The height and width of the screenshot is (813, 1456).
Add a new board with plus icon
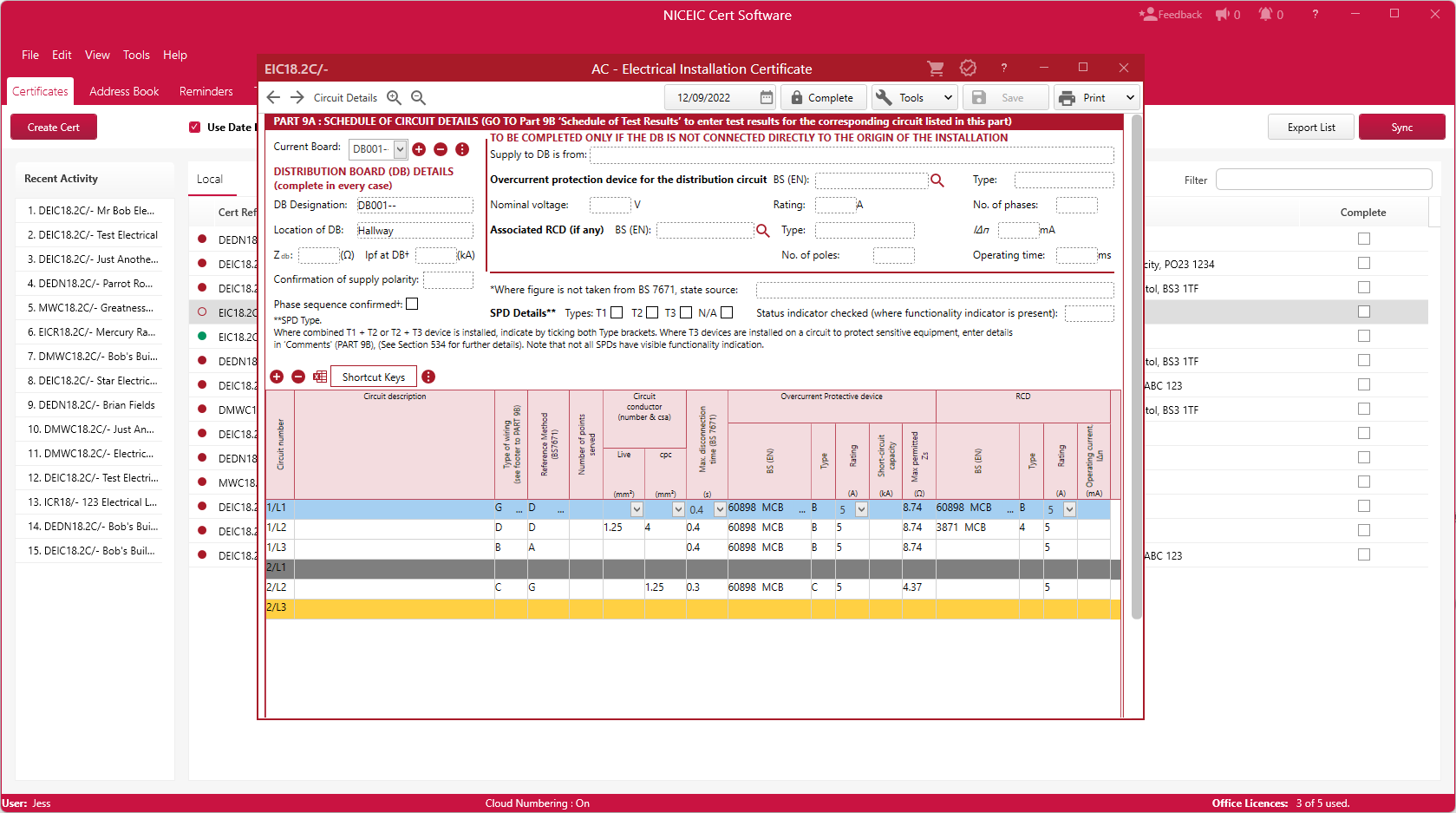[x=419, y=149]
